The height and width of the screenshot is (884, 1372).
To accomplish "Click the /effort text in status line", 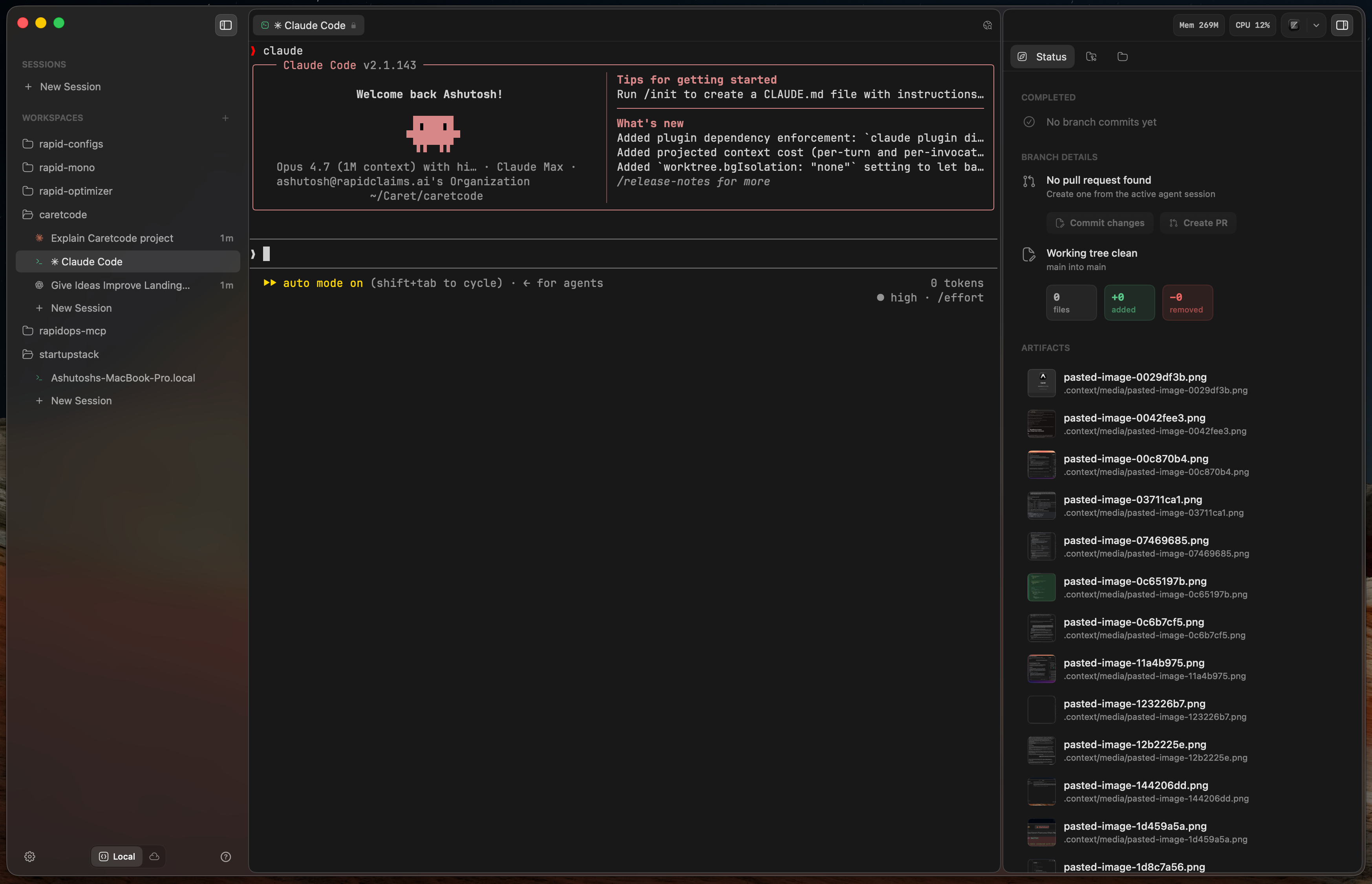I will [x=960, y=298].
